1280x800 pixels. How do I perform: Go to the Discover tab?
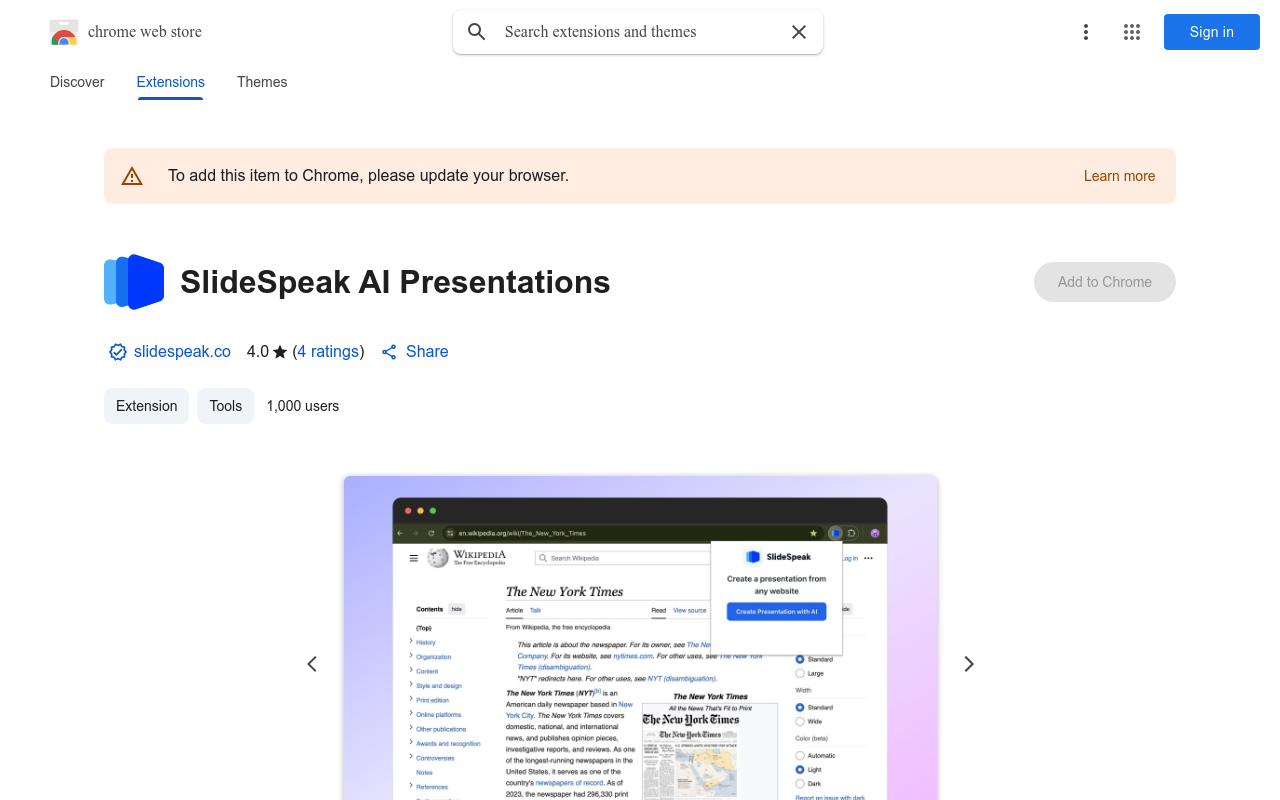(77, 82)
